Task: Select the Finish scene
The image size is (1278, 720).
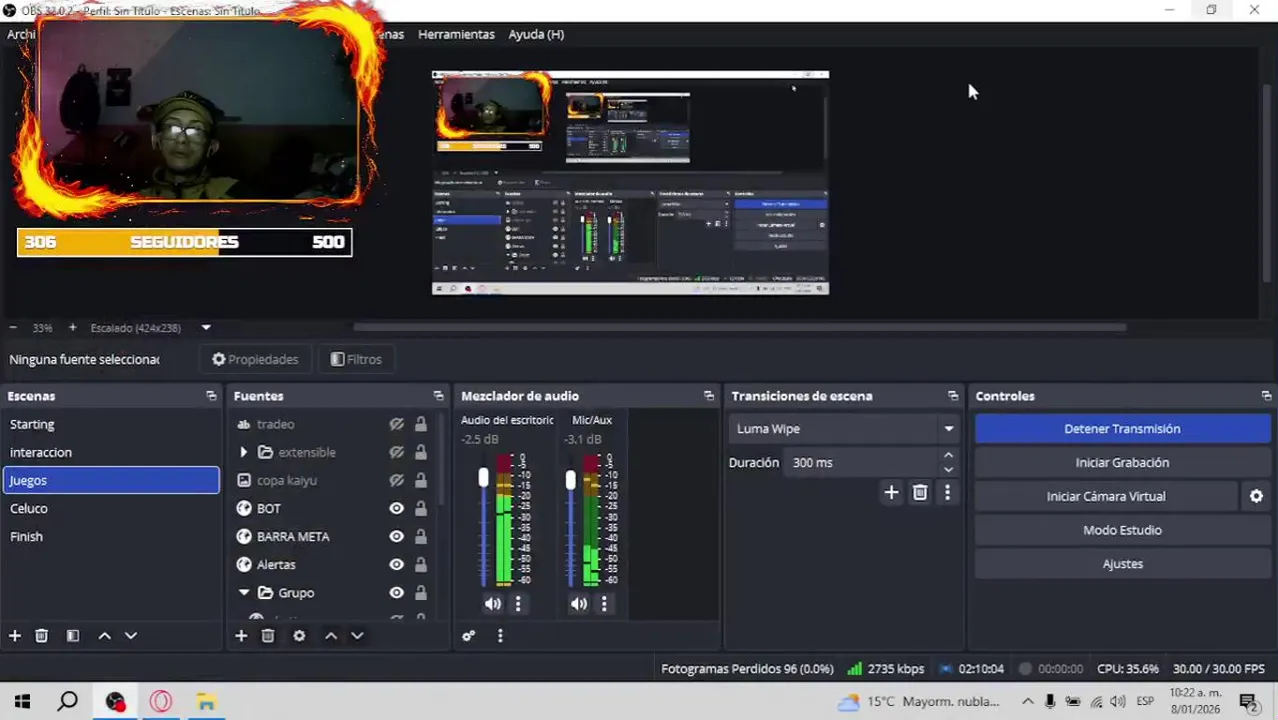Action: click(x=111, y=536)
